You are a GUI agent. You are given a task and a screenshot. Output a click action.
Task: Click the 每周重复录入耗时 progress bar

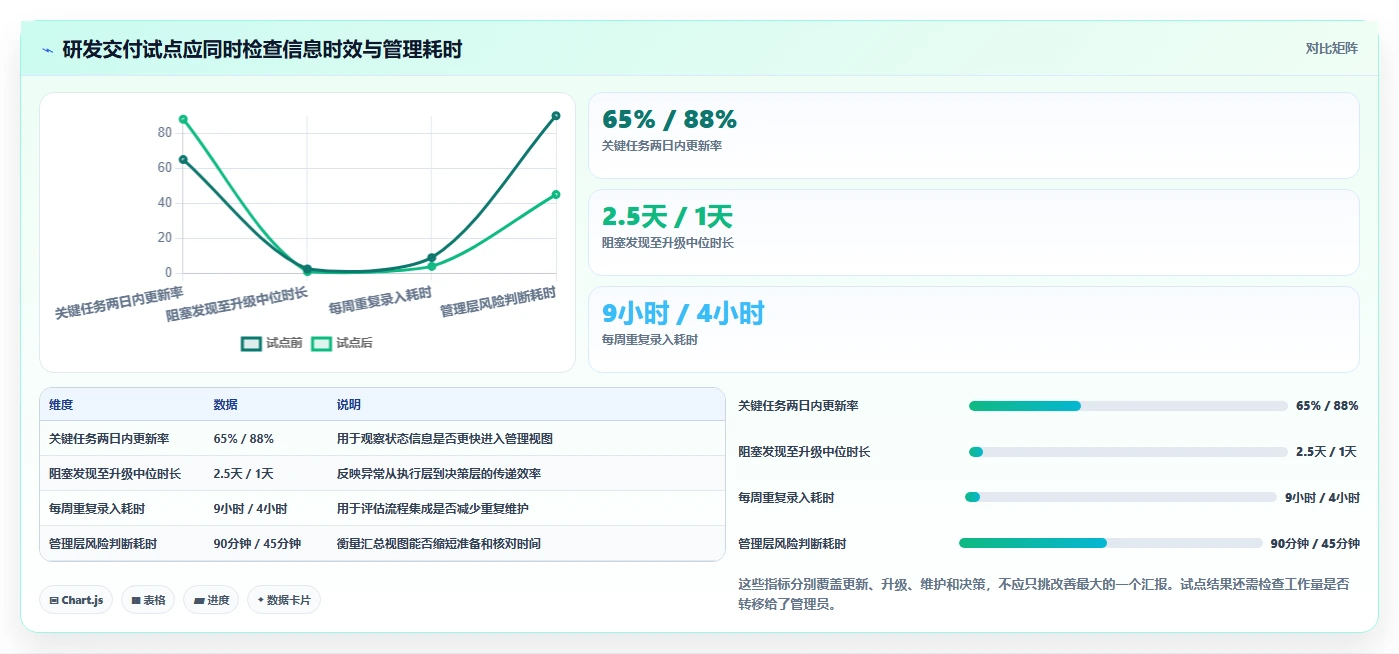tap(1121, 497)
